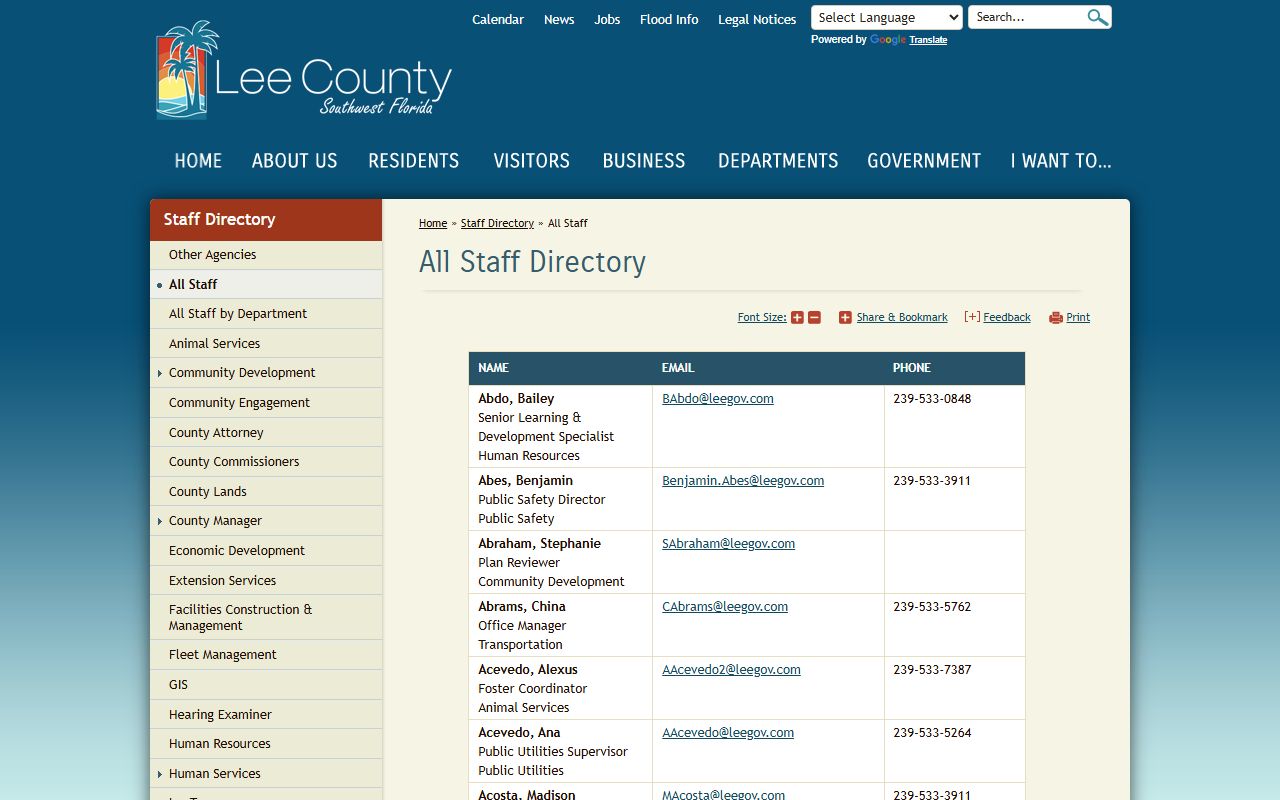
Task: Email BAbdo@leegov.com
Action: click(718, 398)
